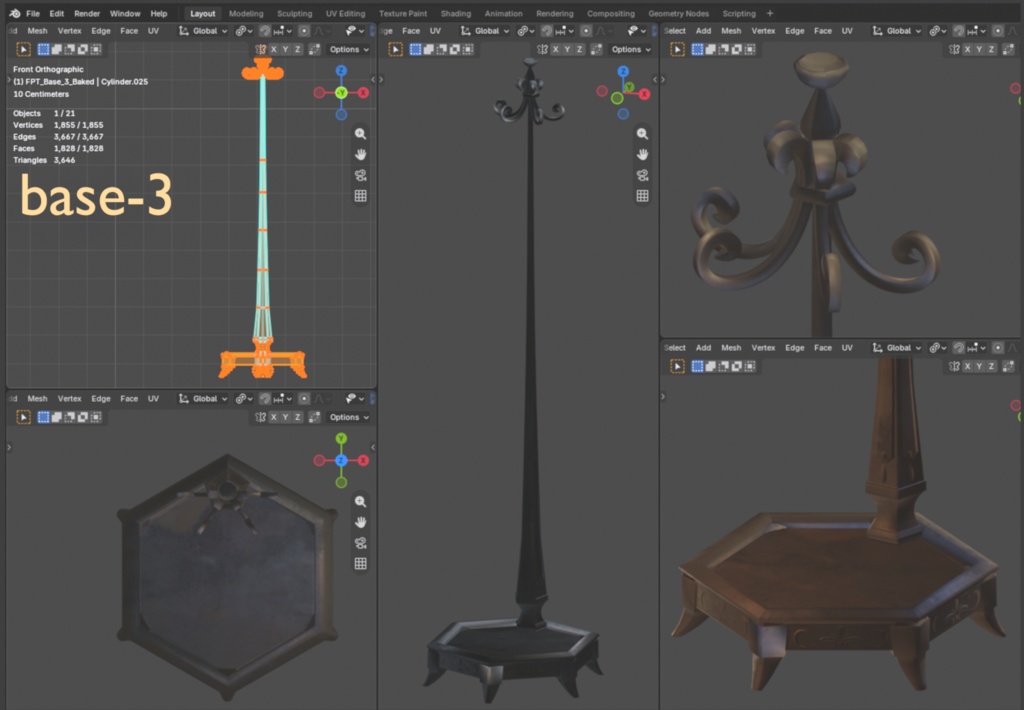Screen dimensions: 1024x710
Task: Click the 'Front Orthographic' view label
Action: coord(48,69)
